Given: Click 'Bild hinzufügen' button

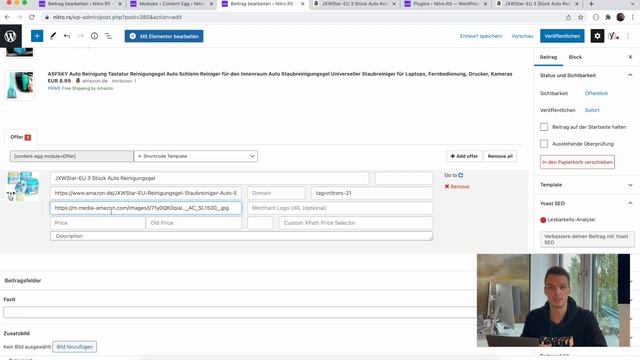Looking at the screenshot, I should click(75, 347).
